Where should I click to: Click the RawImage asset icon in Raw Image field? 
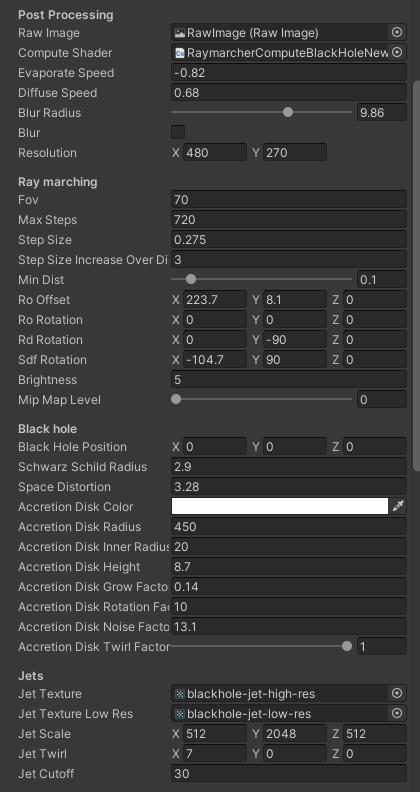point(179,33)
